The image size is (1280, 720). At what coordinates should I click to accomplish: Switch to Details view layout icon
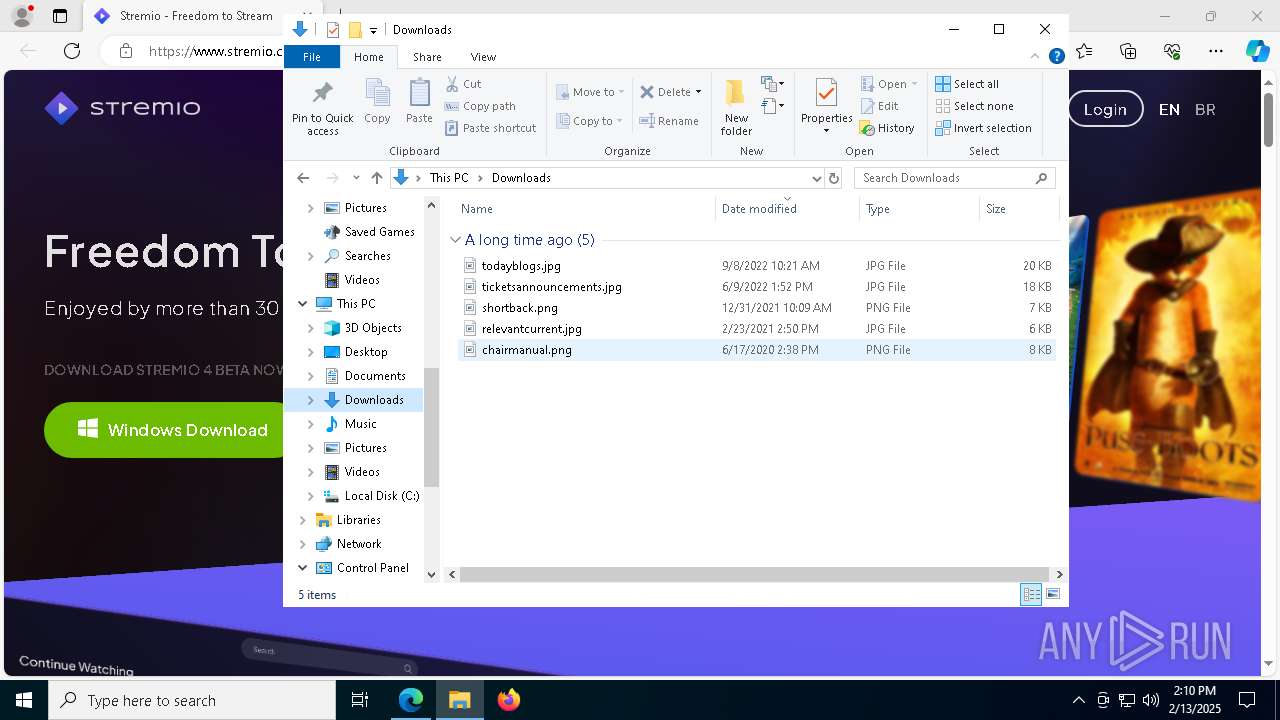(x=1031, y=595)
